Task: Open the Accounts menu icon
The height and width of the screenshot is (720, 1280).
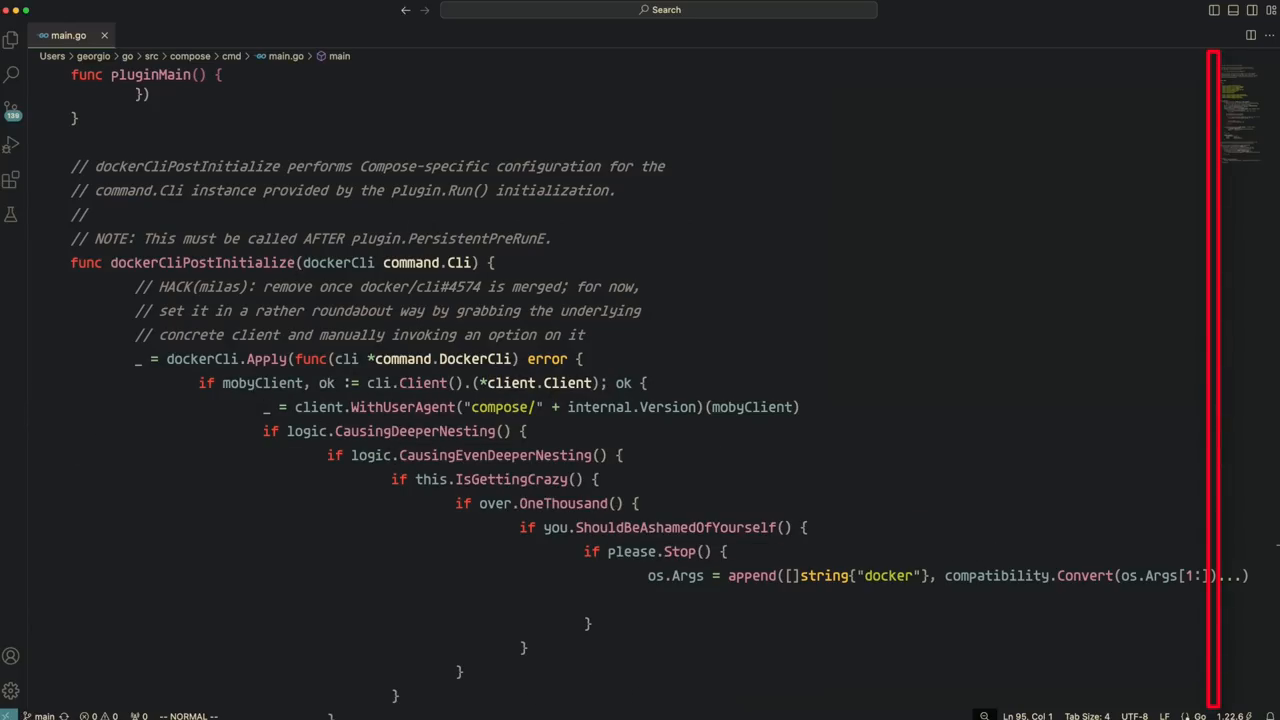Action: tap(11, 656)
